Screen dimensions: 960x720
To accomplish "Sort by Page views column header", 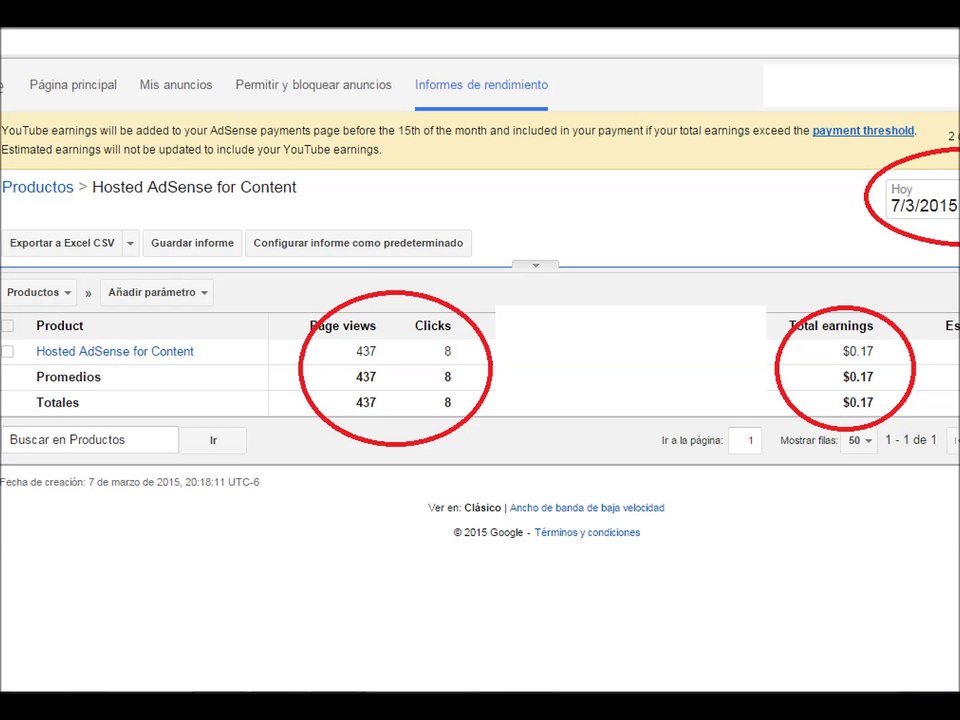I will (343, 326).
